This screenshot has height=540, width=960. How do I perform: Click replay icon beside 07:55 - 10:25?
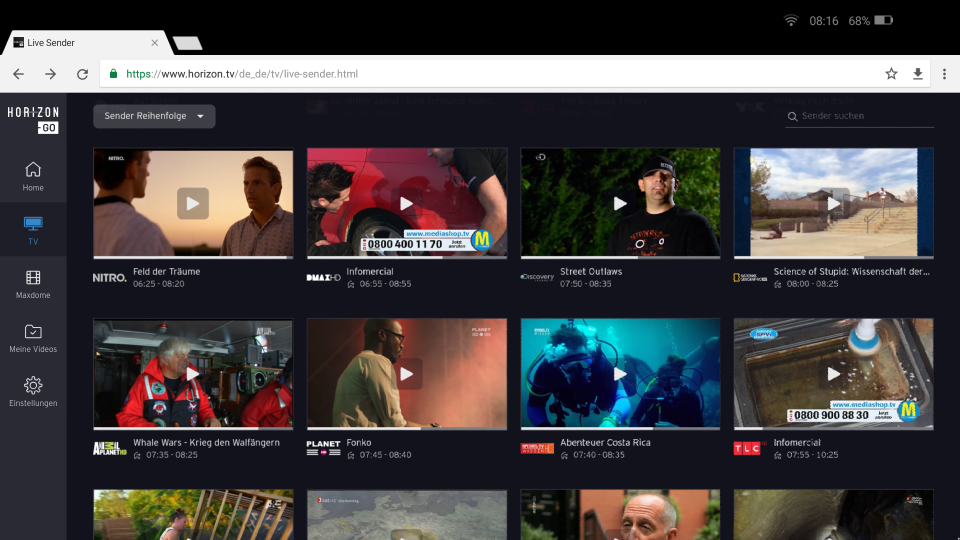click(778, 455)
